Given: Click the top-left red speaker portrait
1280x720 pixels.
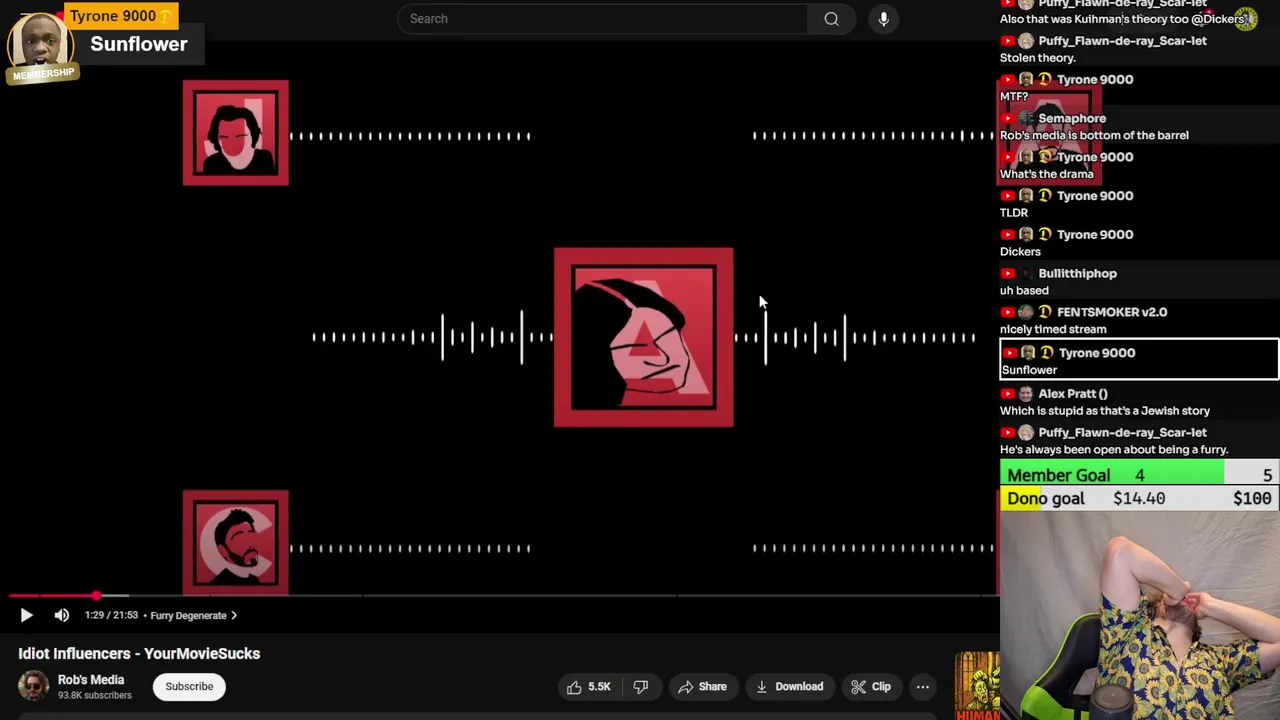Looking at the screenshot, I should coord(236,133).
